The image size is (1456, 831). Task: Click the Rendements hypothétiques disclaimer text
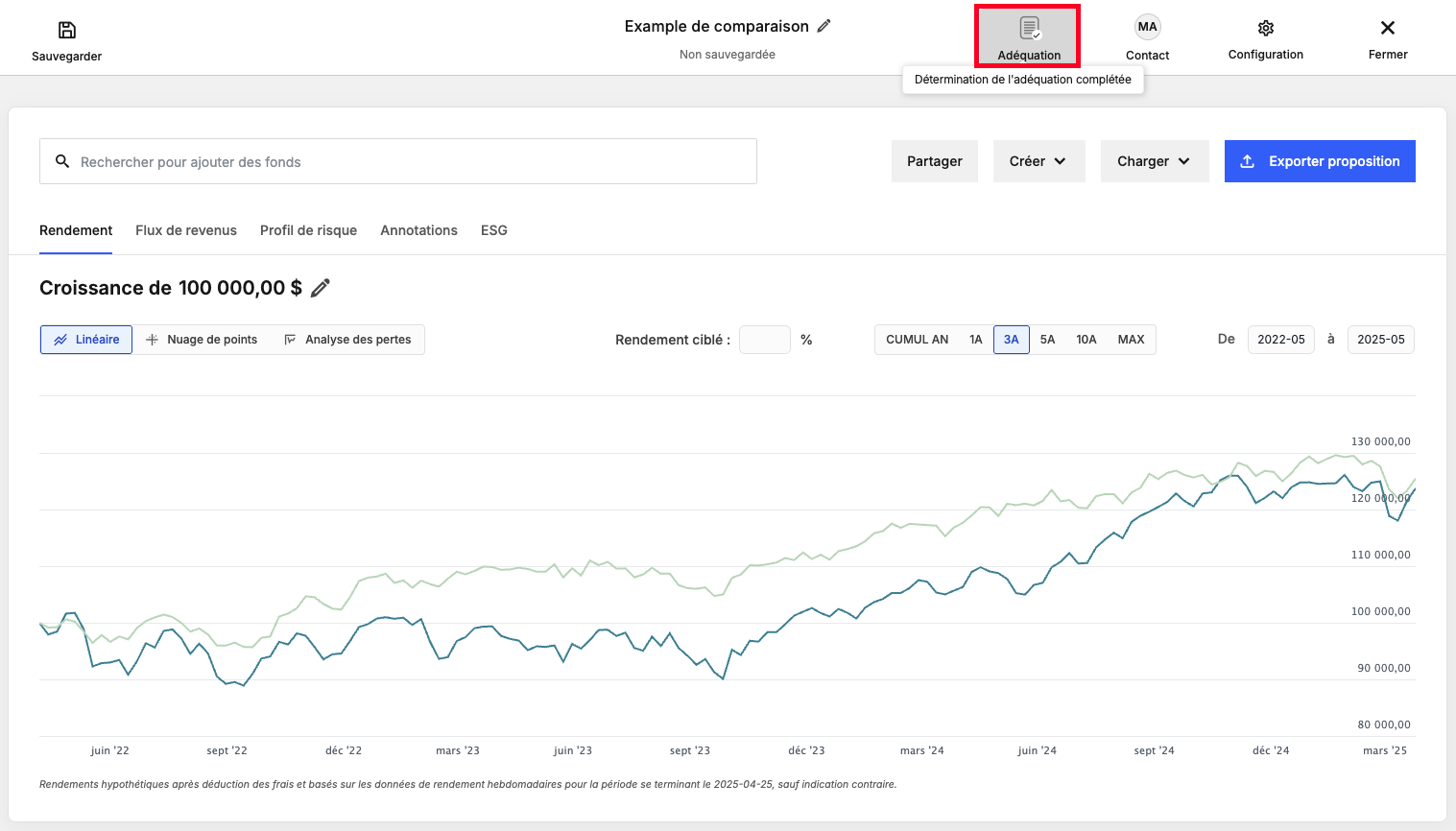(468, 784)
